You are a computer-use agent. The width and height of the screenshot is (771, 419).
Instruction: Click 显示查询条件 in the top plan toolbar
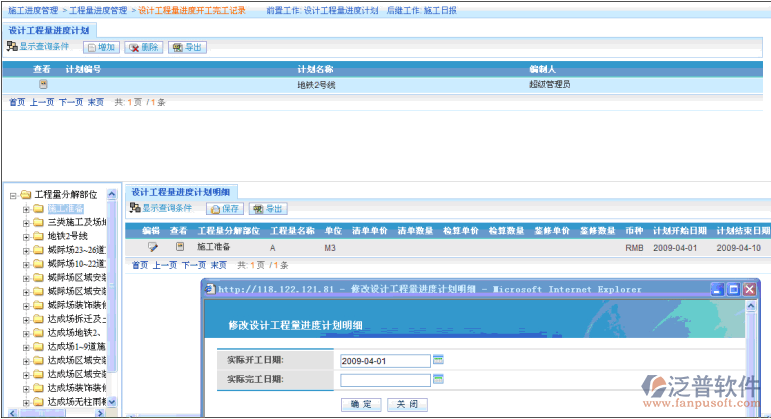[x=38, y=47]
